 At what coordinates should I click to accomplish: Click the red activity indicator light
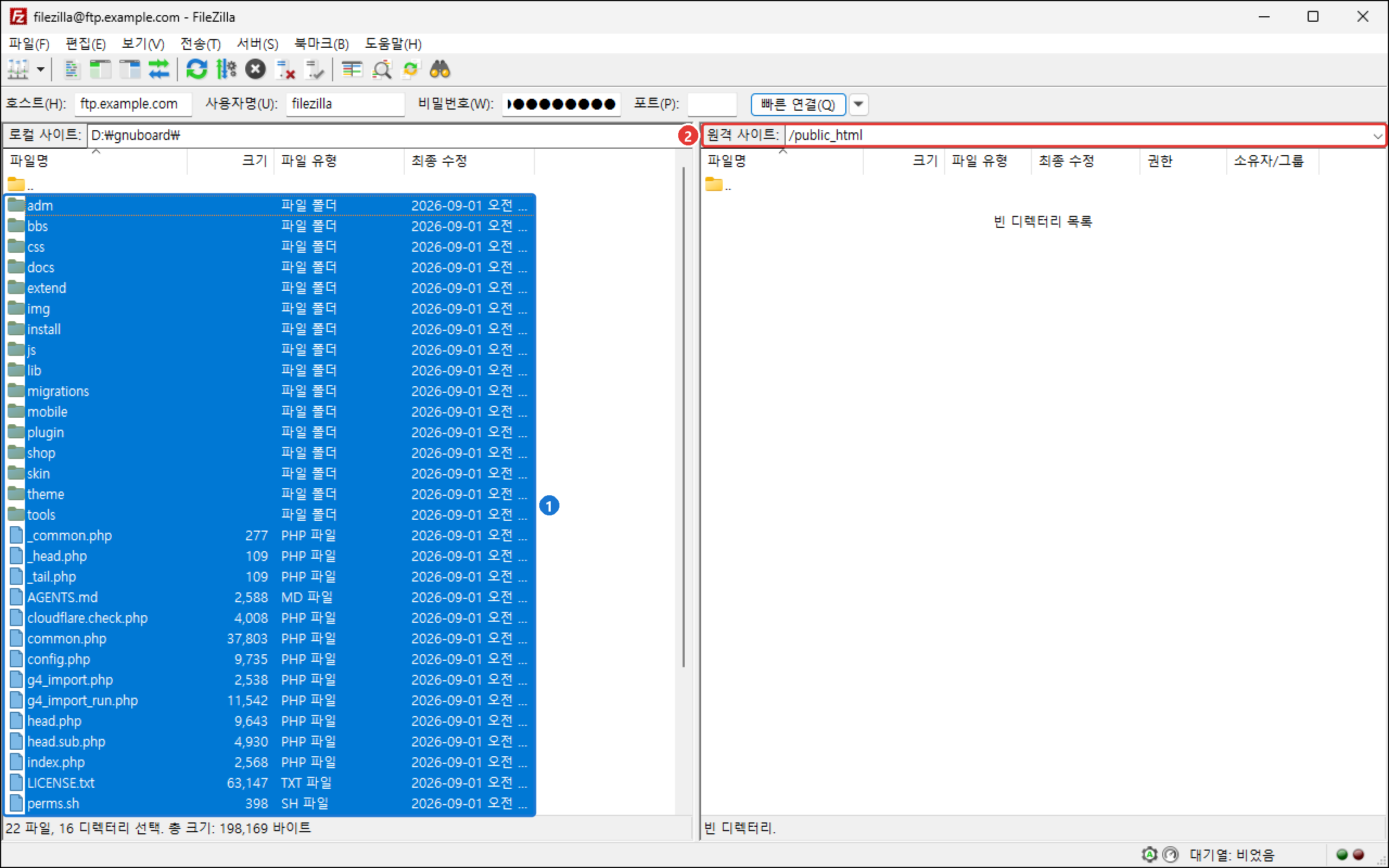1359,855
